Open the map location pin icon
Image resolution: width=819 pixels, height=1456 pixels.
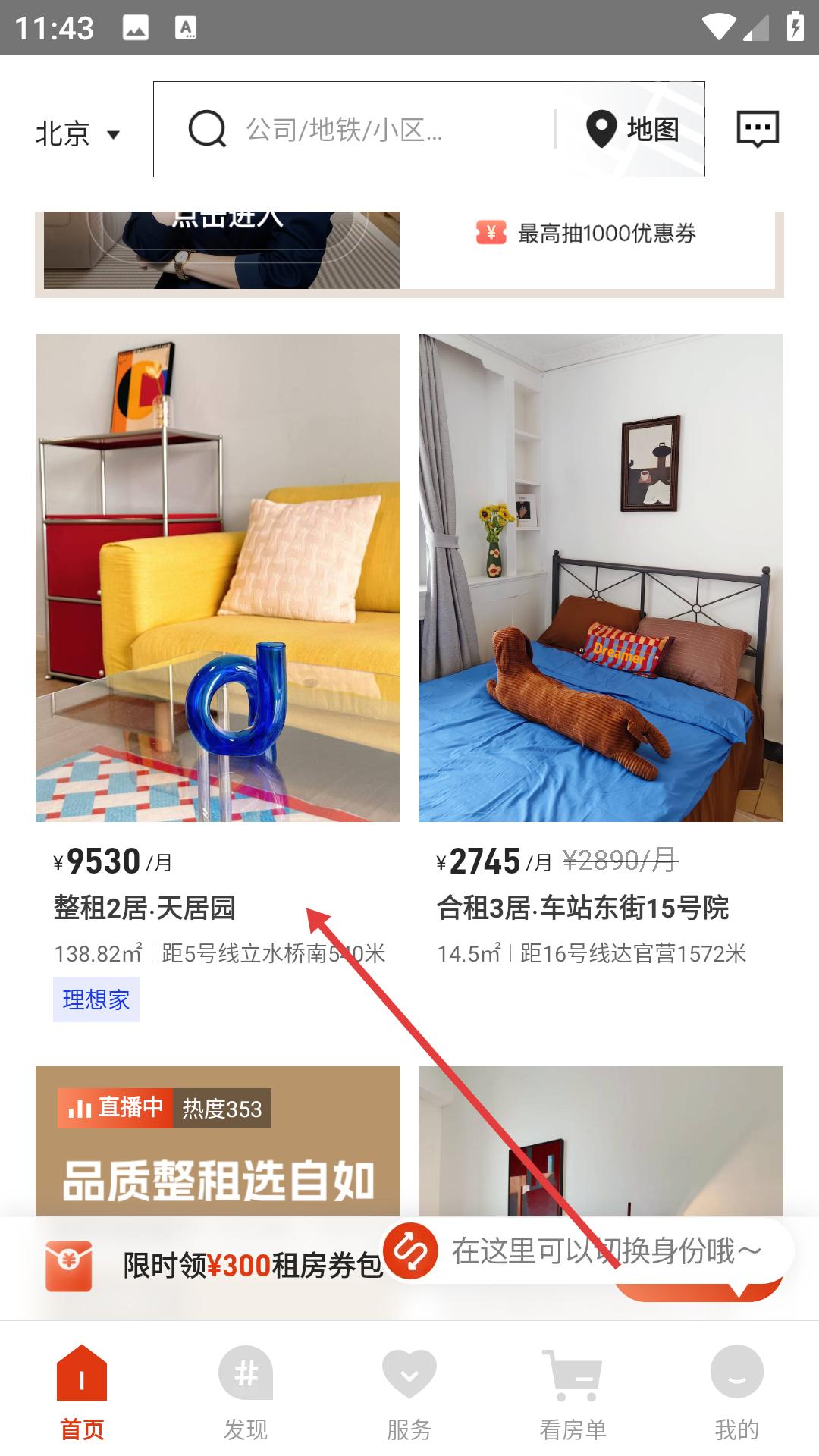[x=601, y=130]
